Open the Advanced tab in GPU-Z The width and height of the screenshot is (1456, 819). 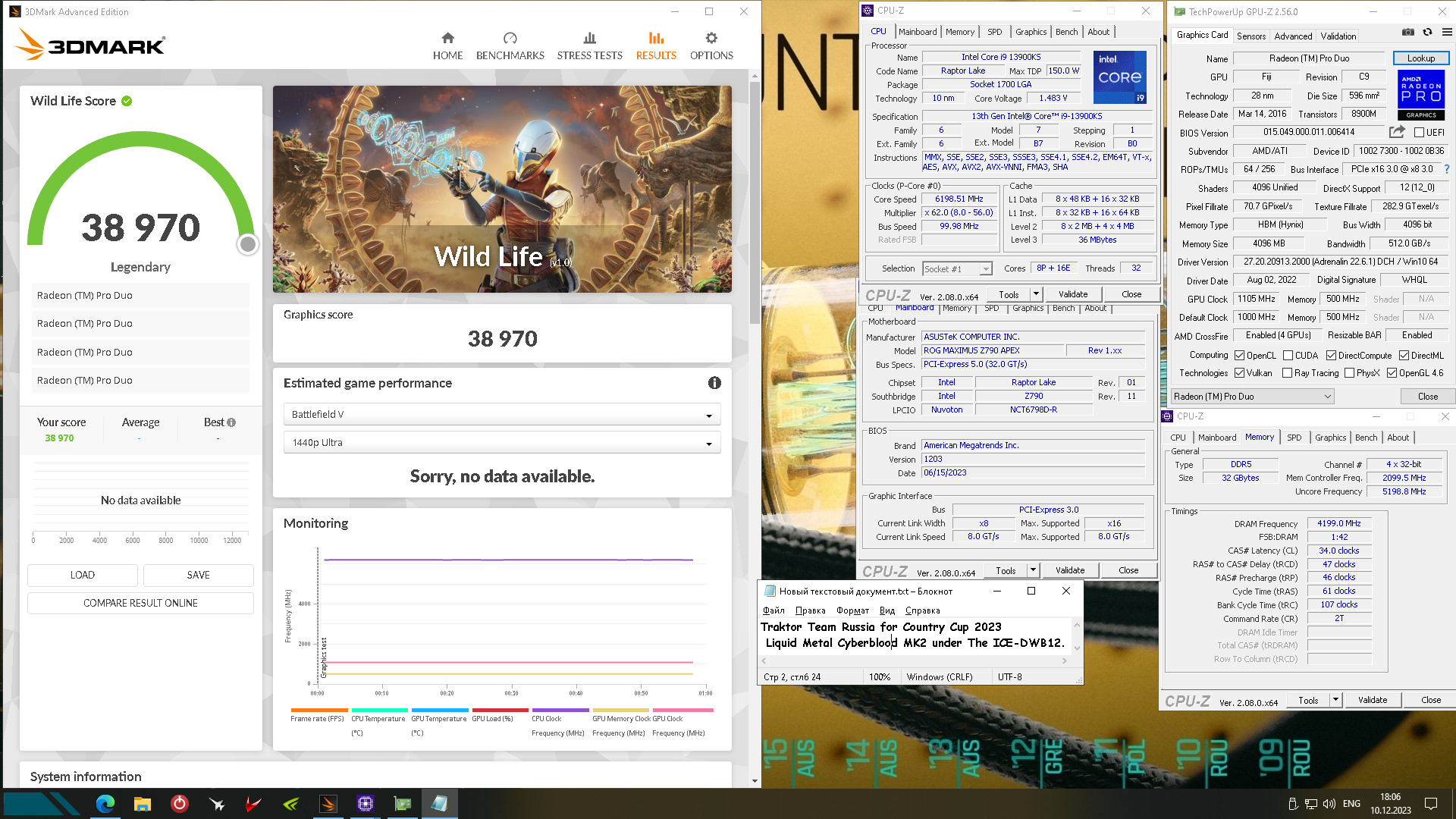point(1293,36)
